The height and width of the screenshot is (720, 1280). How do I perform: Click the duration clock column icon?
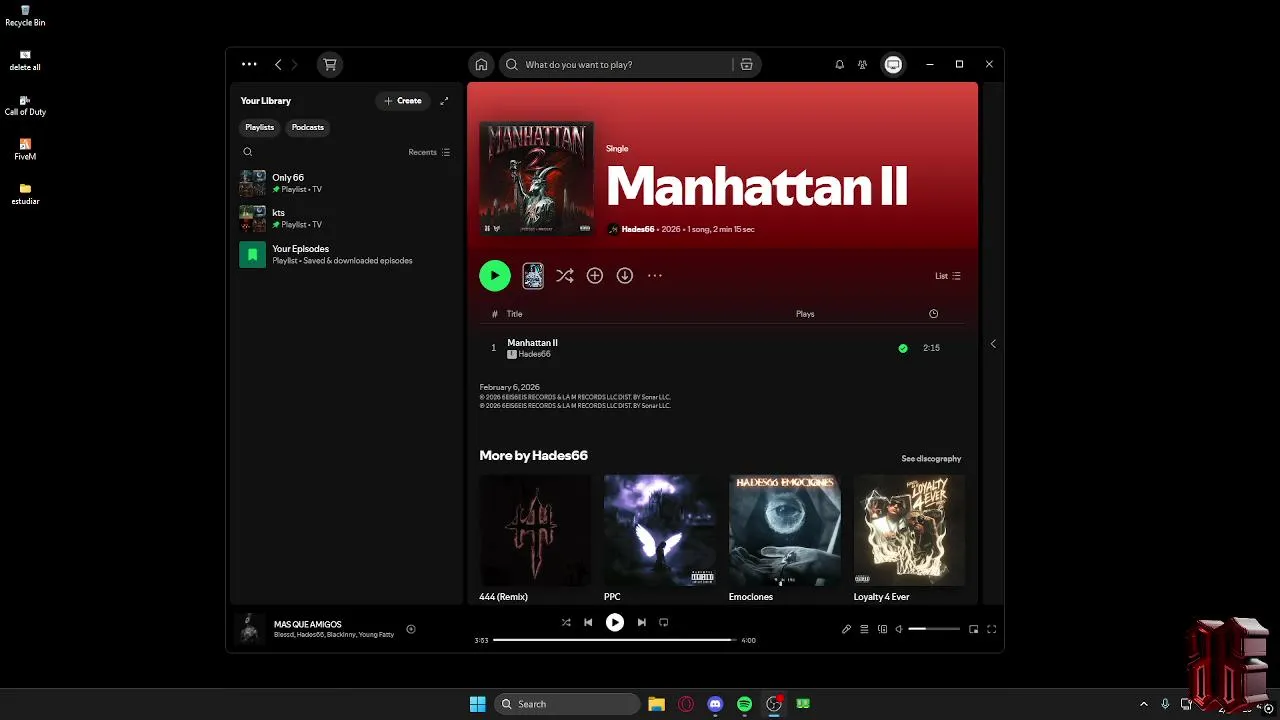click(x=933, y=314)
